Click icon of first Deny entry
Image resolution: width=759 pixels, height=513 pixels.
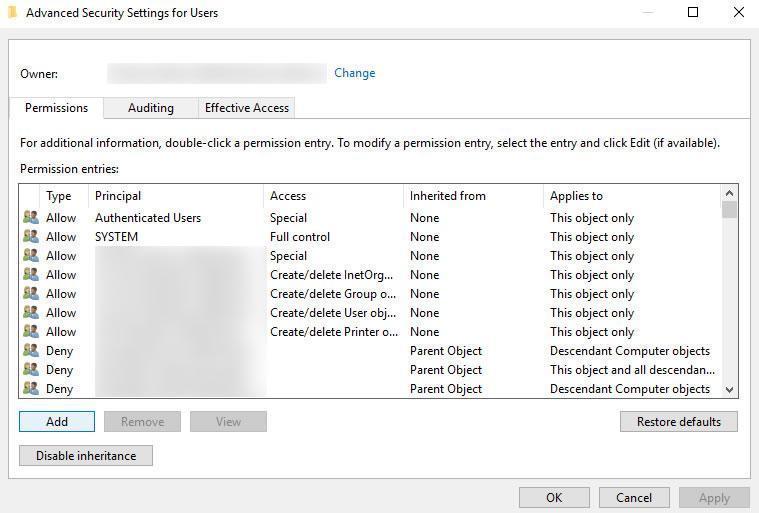pos(30,351)
